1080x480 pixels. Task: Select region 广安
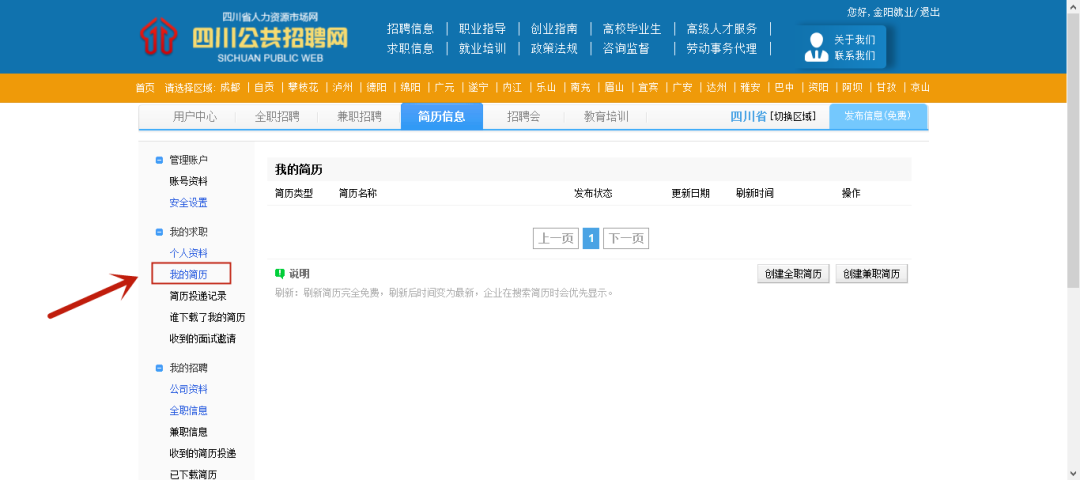[x=682, y=87]
